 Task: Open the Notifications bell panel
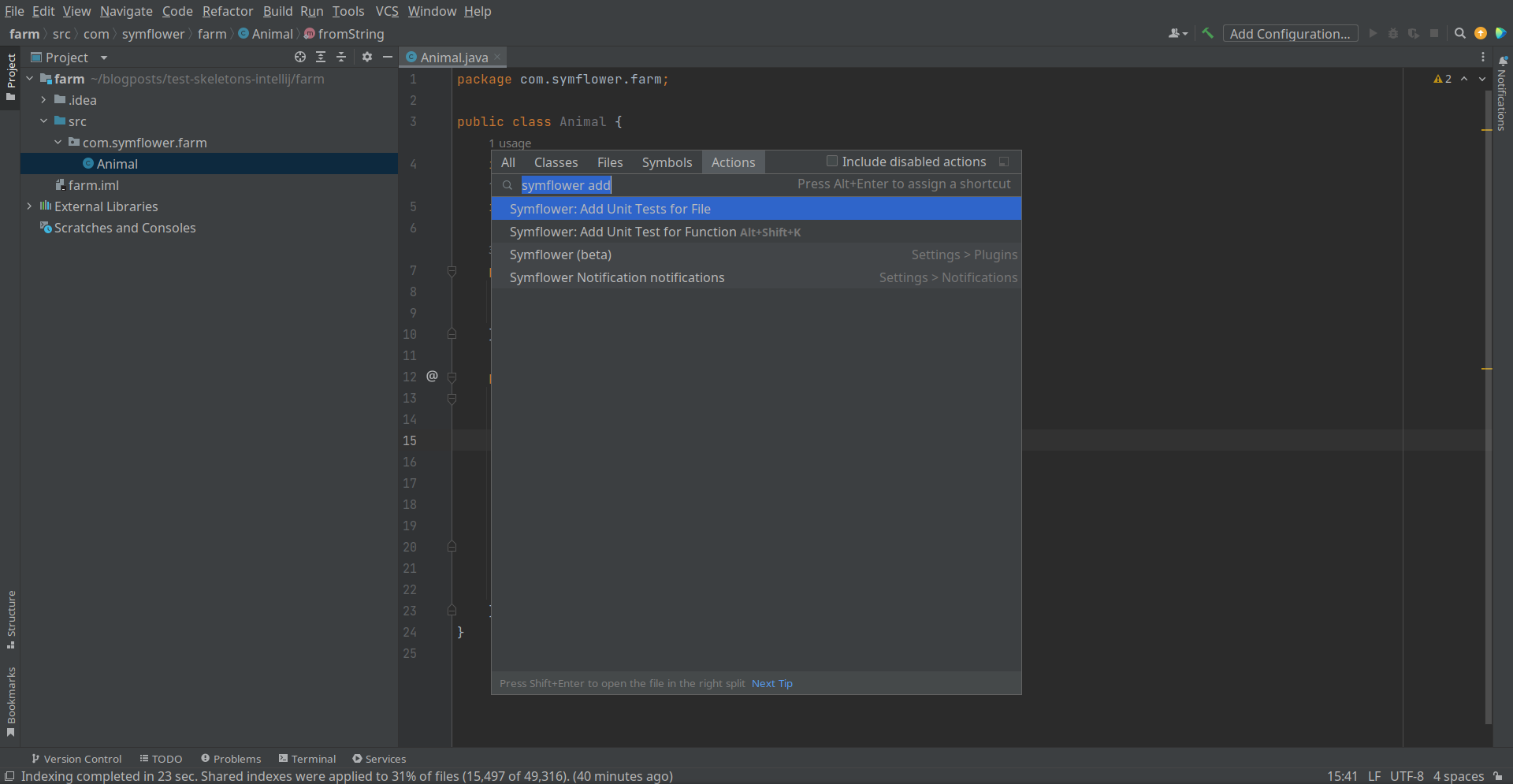click(x=1502, y=93)
